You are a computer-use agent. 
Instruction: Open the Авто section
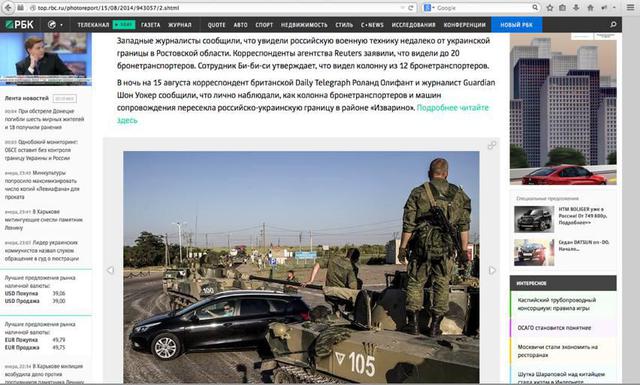pyautogui.click(x=241, y=25)
